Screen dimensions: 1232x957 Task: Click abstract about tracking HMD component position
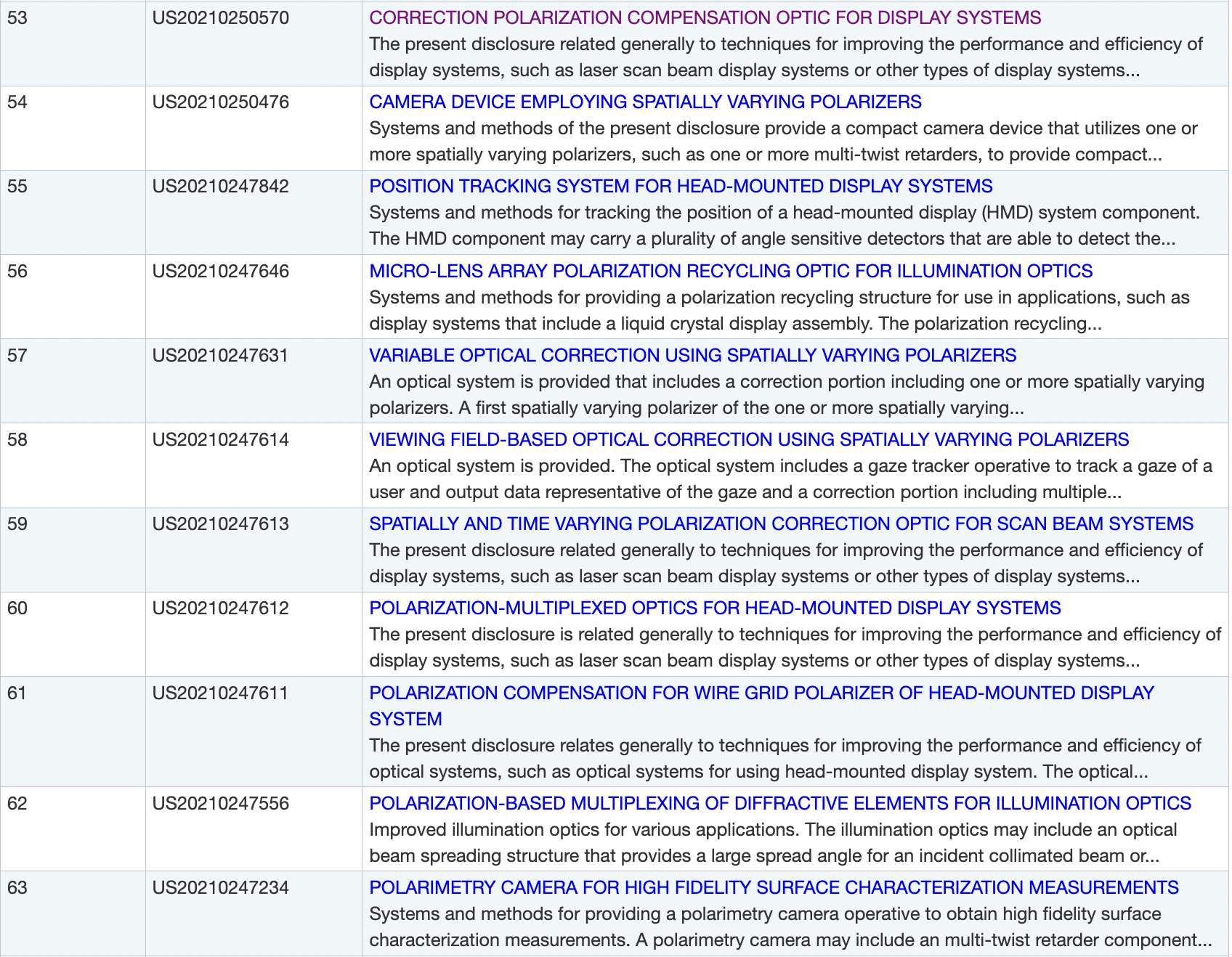785,225
